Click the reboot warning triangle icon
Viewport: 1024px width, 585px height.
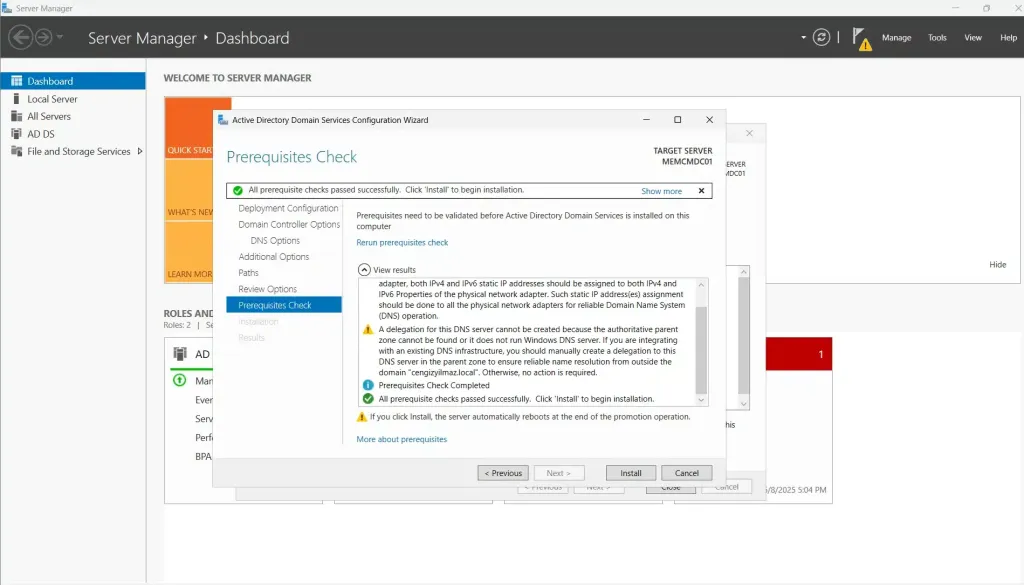tap(361, 417)
